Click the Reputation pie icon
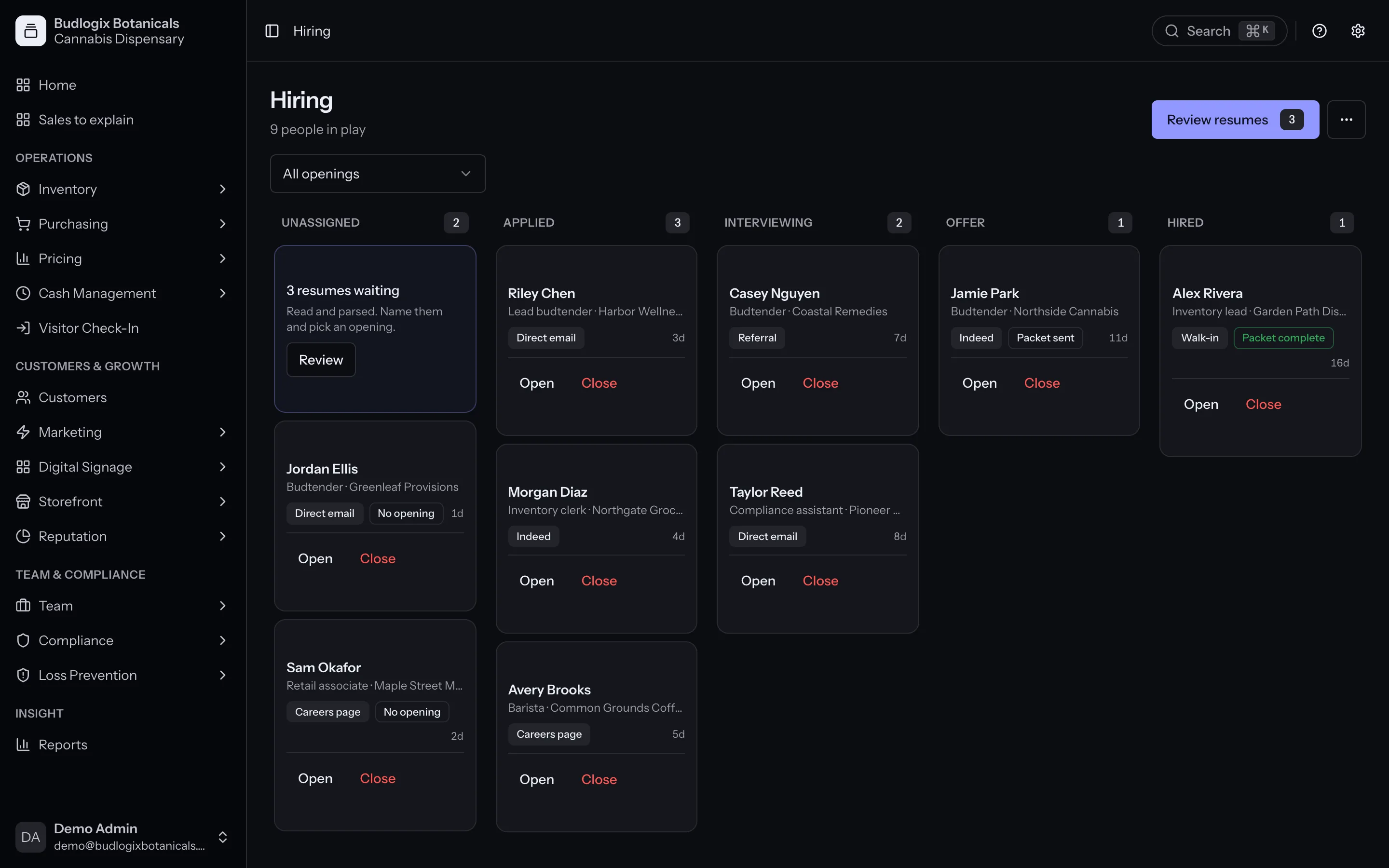 click(23, 536)
